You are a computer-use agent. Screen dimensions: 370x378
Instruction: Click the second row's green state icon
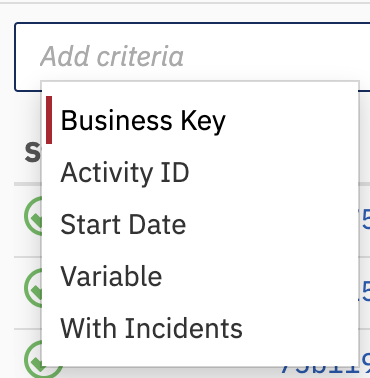[33, 288]
